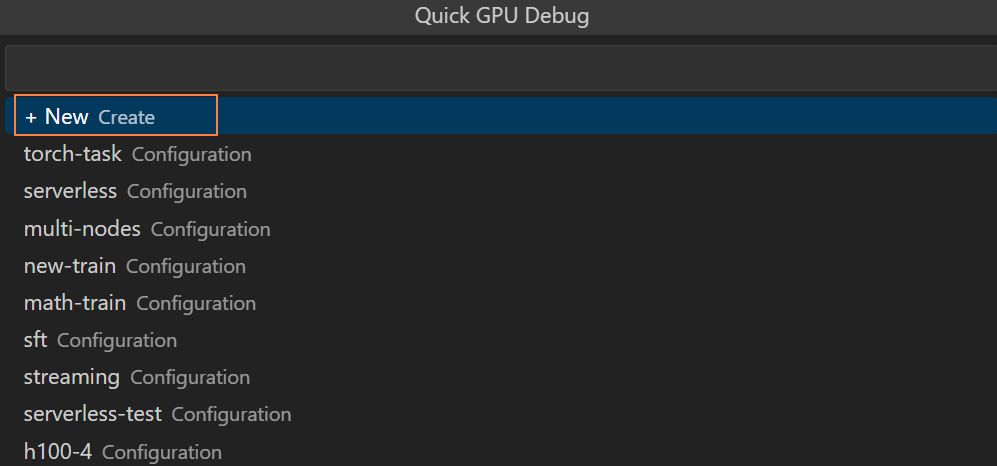This screenshot has height=466, width=997.
Task: Click the Configuration label beside multi-nodes
Action: click(x=210, y=229)
